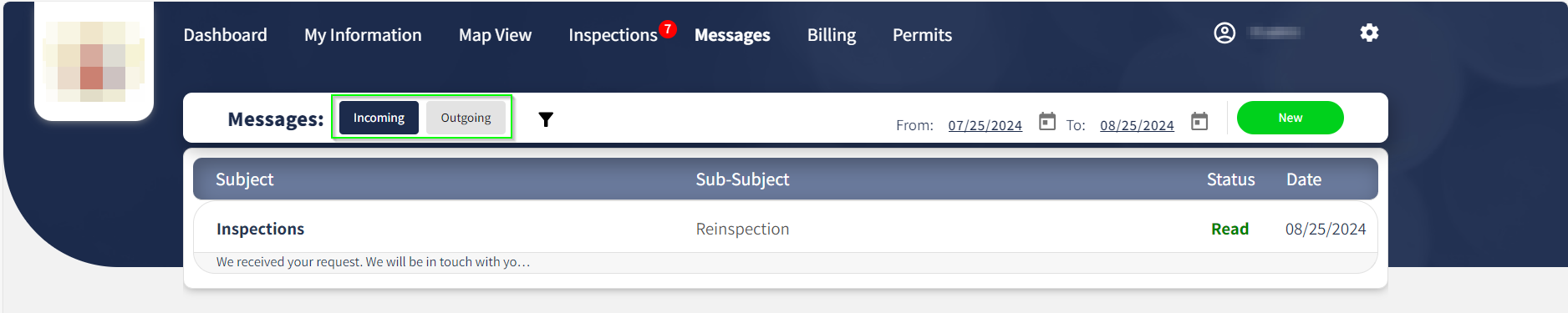Edit the To date 08/25/2024
This screenshot has height=313, width=1568.
1137,125
